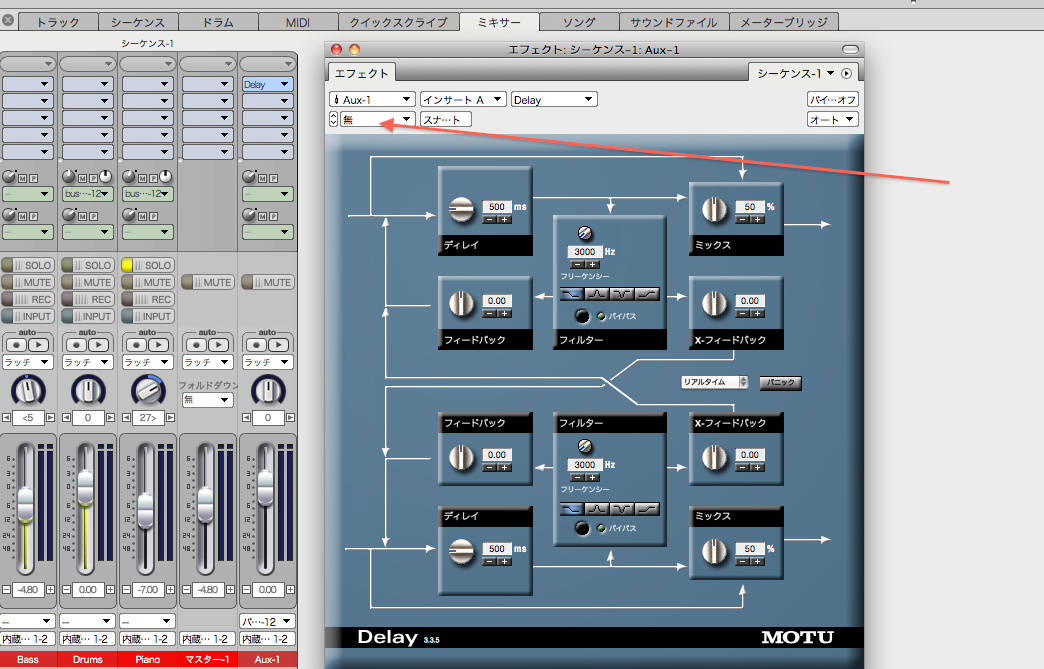The width and height of the screenshot is (1044, 669).
Task: Open the インサート A dropdown
Action: [x=463, y=100]
